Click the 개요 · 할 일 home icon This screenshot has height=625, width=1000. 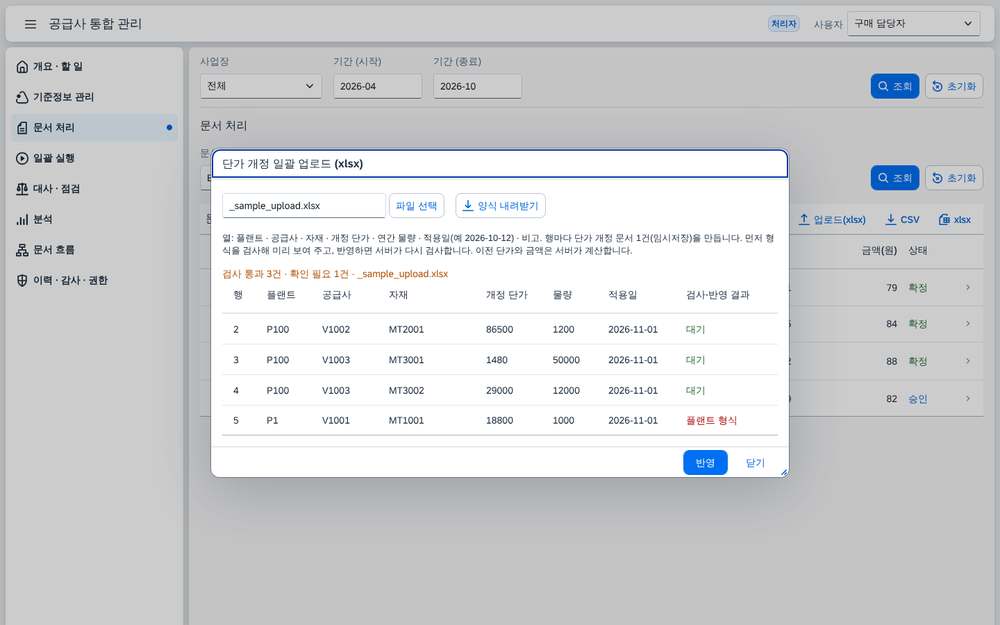tap(22, 66)
